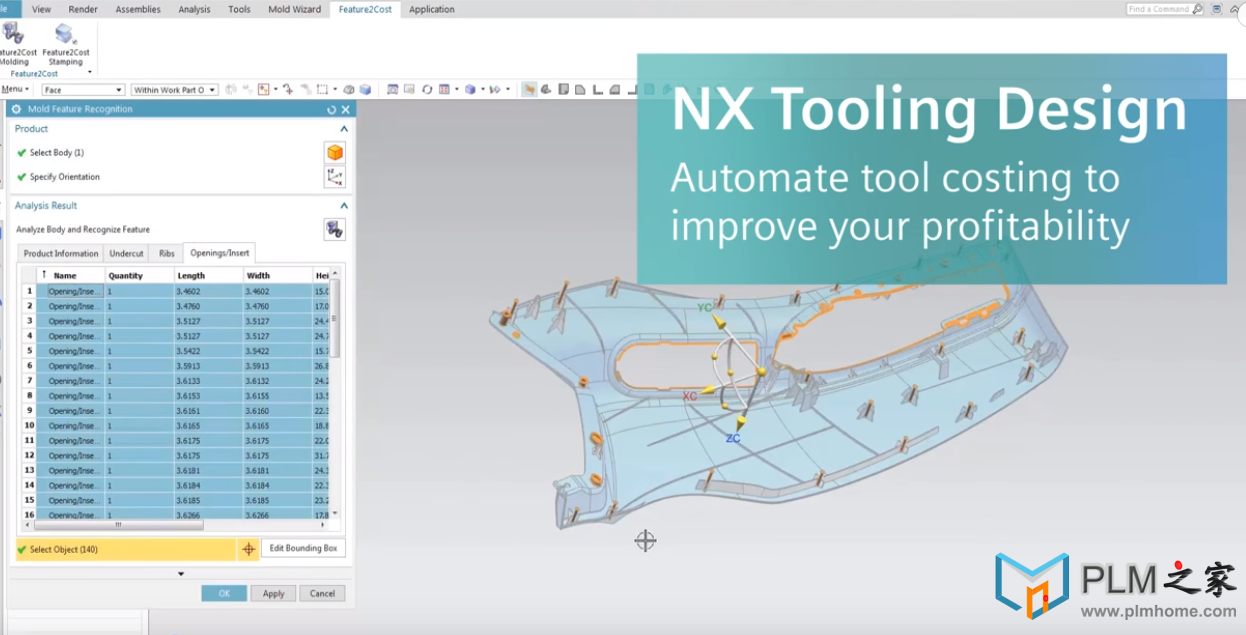The height and width of the screenshot is (635, 1246).
Task: Open the Within Work Part Only scope dropdown
Action: point(174,90)
